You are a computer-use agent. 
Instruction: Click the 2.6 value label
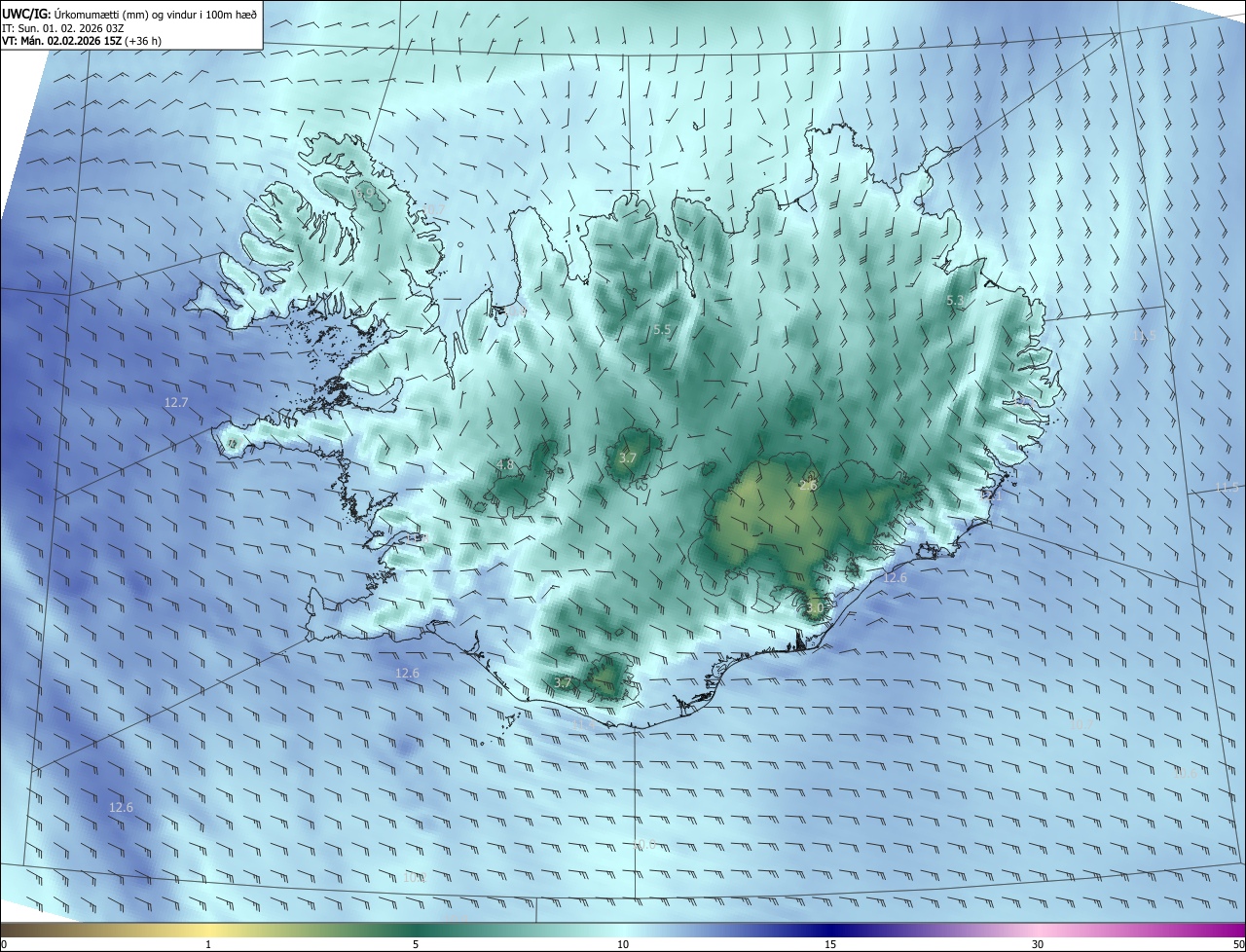pos(808,486)
